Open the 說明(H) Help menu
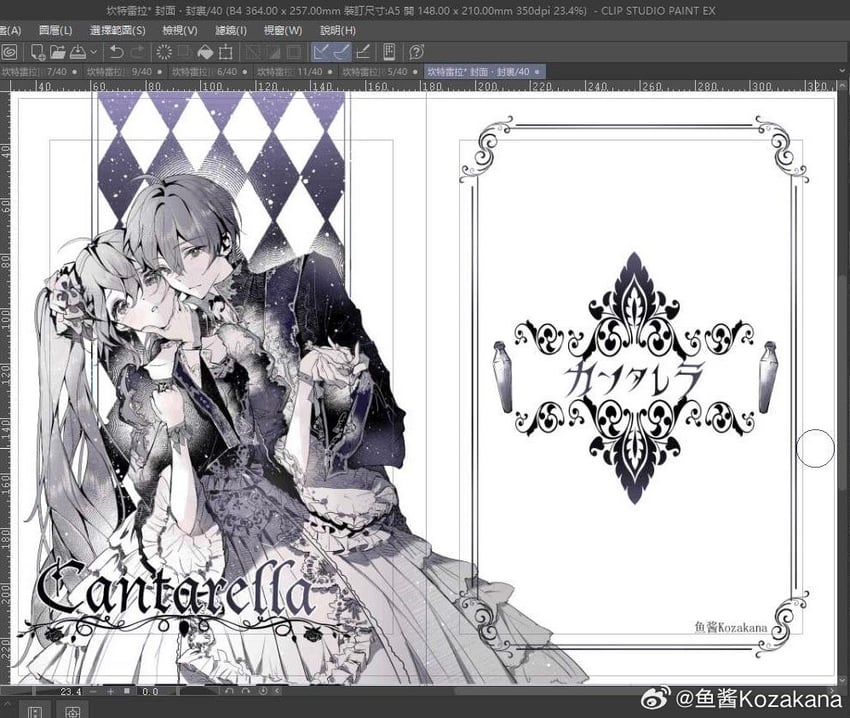 [338, 30]
